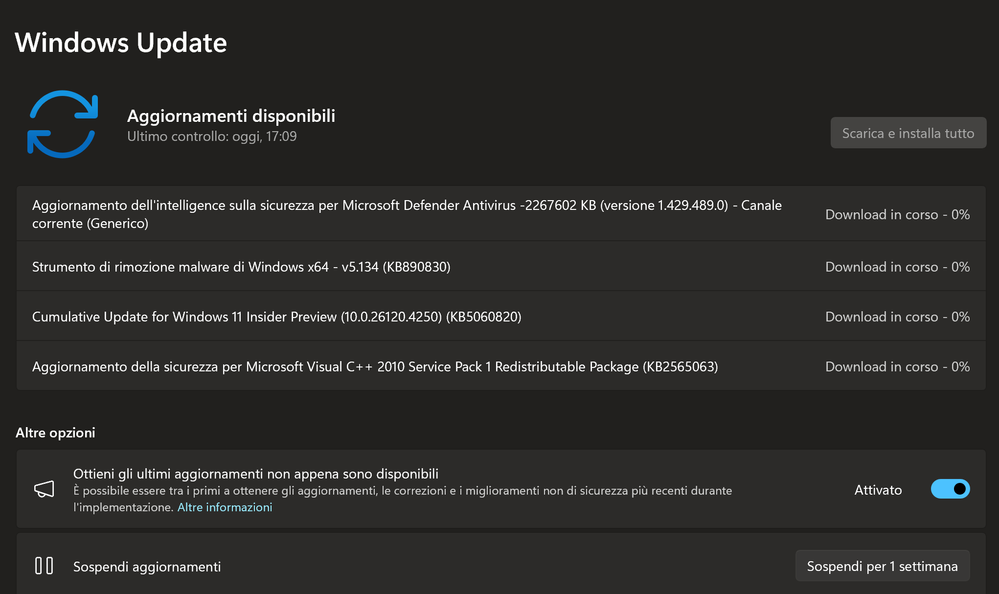Image resolution: width=999 pixels, height=594 pixels.
Task: Click download status of the Defender update
Action: pos(897,214)
